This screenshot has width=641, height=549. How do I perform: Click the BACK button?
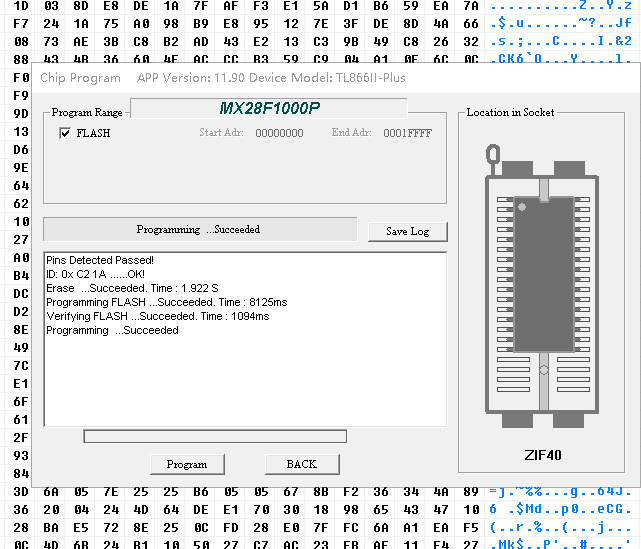(301, 464)
